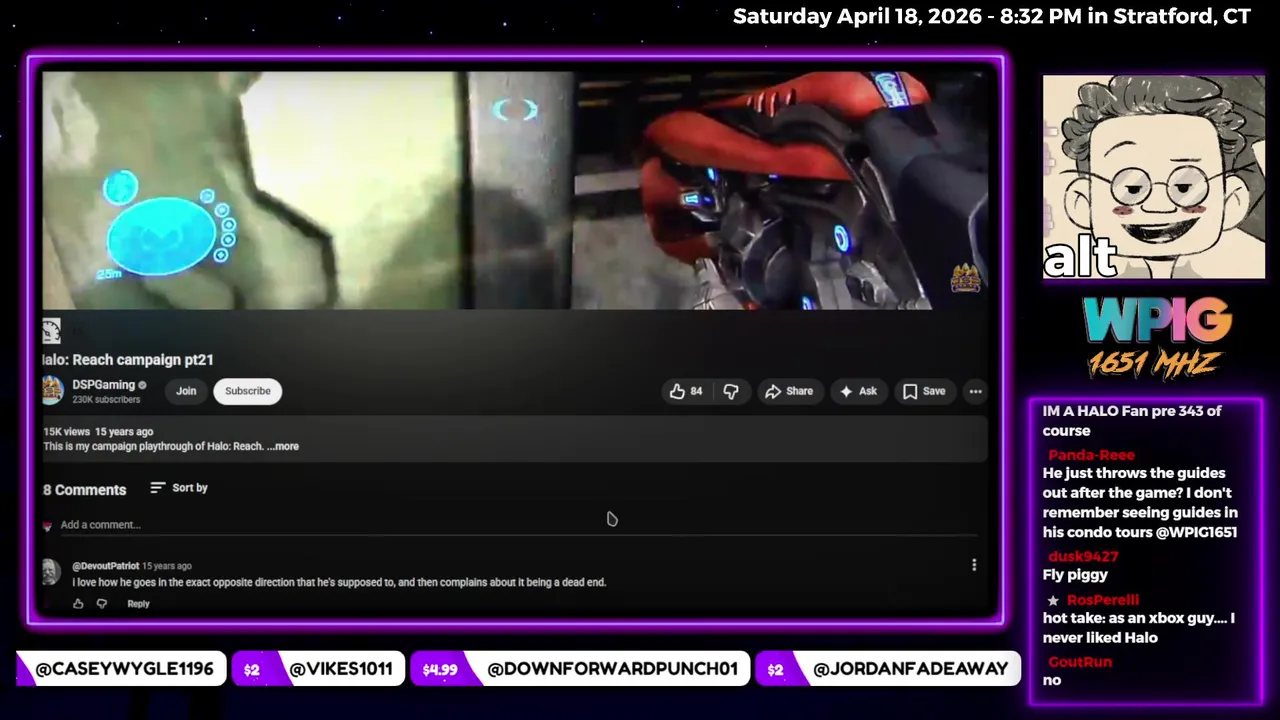Image resolution: width=1280 pixels, height=720 pixels.
Task: Click the @CASEYWYGLE1196 ticker name
Action: (124, 669)
